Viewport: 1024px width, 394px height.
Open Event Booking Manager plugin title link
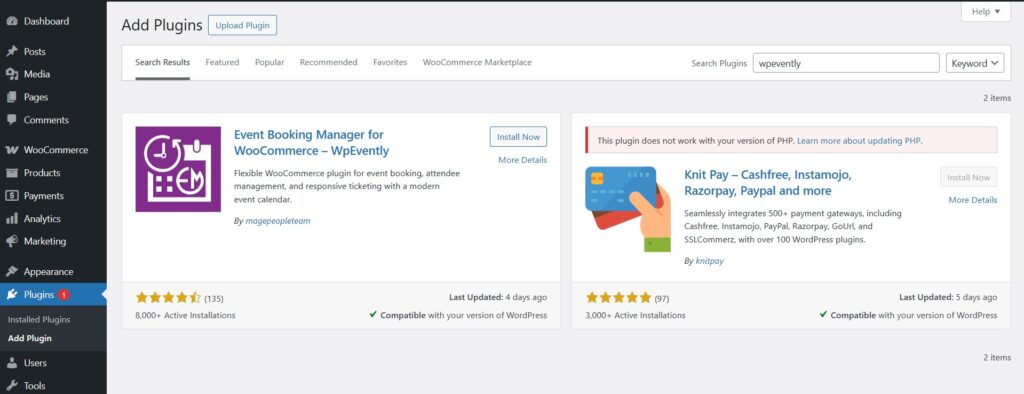pos(312,143)
